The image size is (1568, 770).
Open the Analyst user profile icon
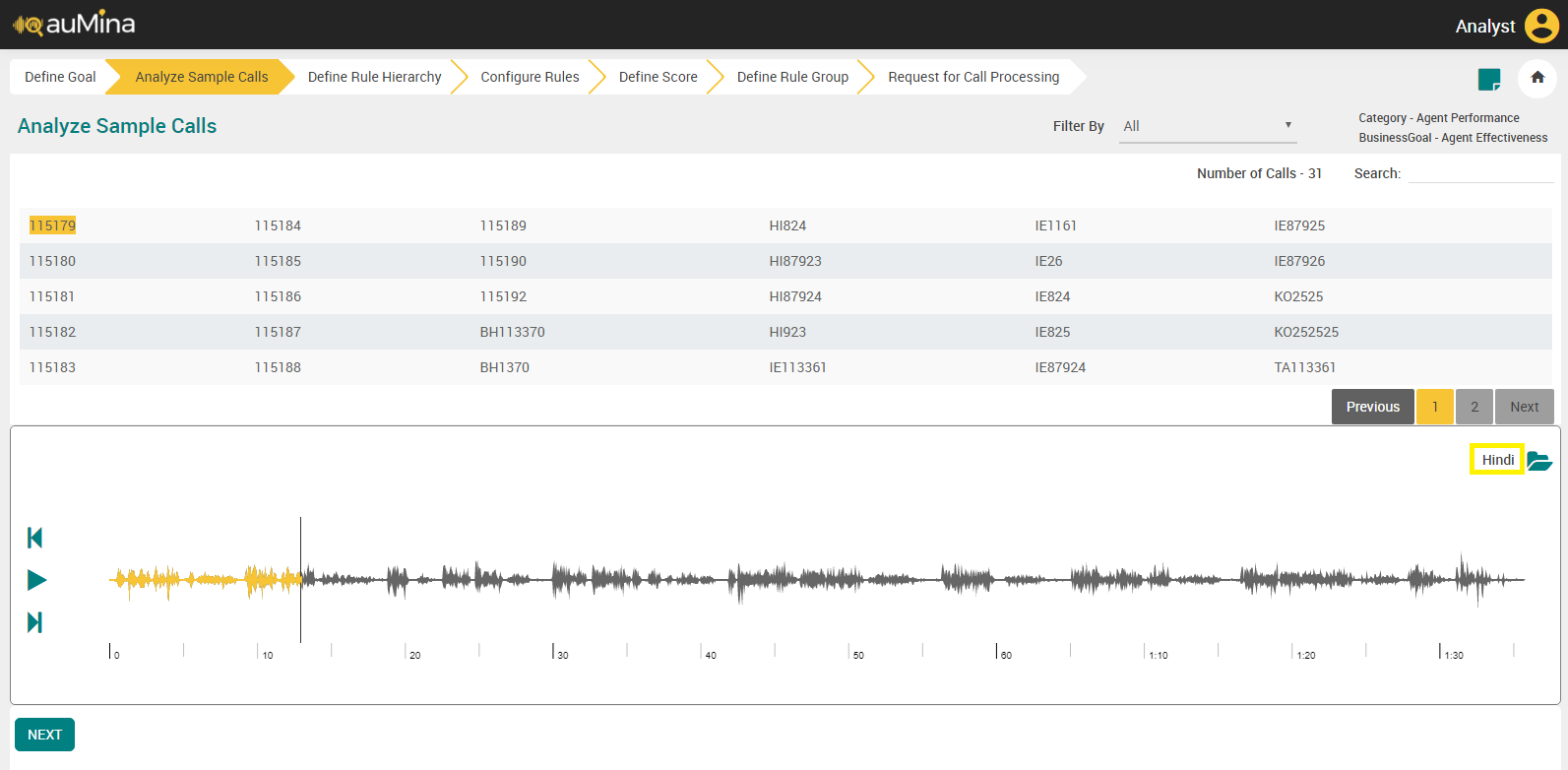(1541, 26)
